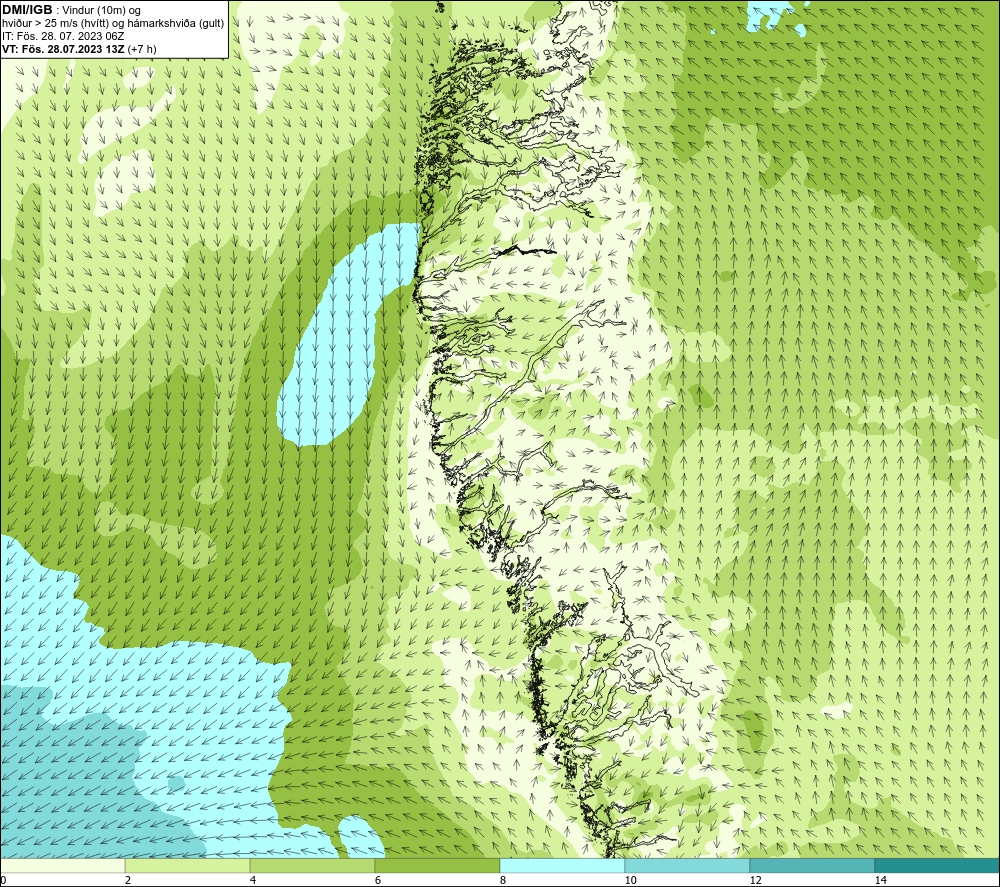Select the 8–10 m/s light cyan colorbar segment

coord(562,865)
